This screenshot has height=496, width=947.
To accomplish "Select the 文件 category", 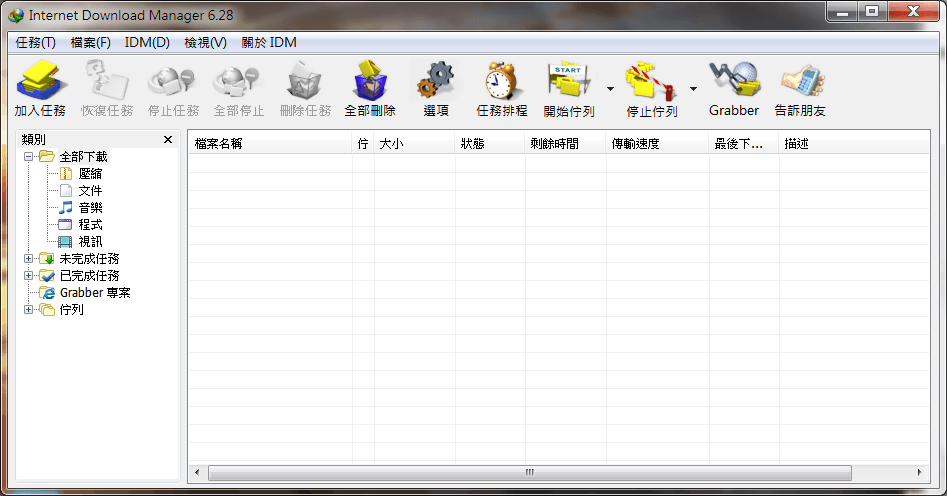I will 90,191.
